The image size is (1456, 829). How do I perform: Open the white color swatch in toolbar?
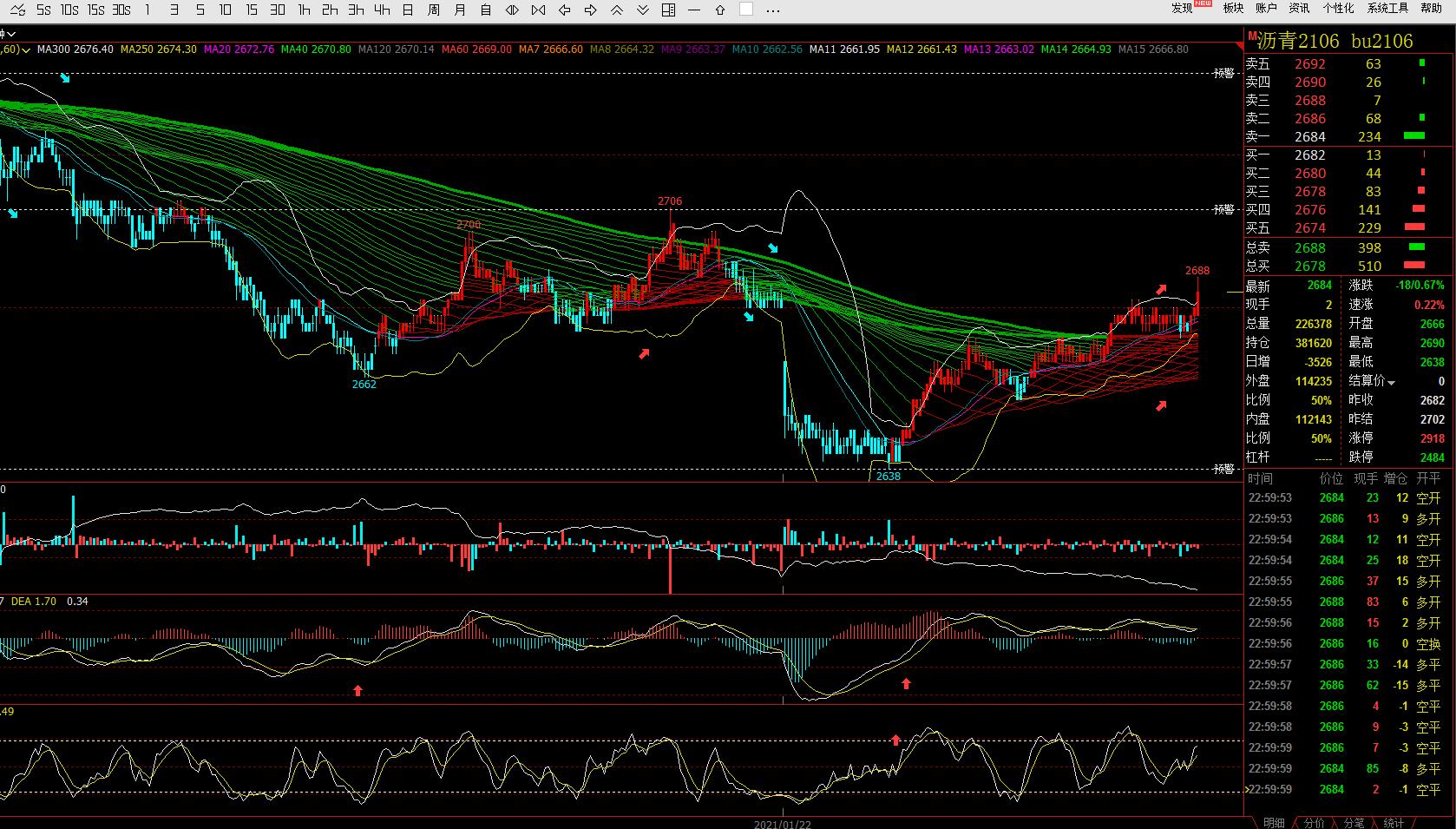[746, 10]
